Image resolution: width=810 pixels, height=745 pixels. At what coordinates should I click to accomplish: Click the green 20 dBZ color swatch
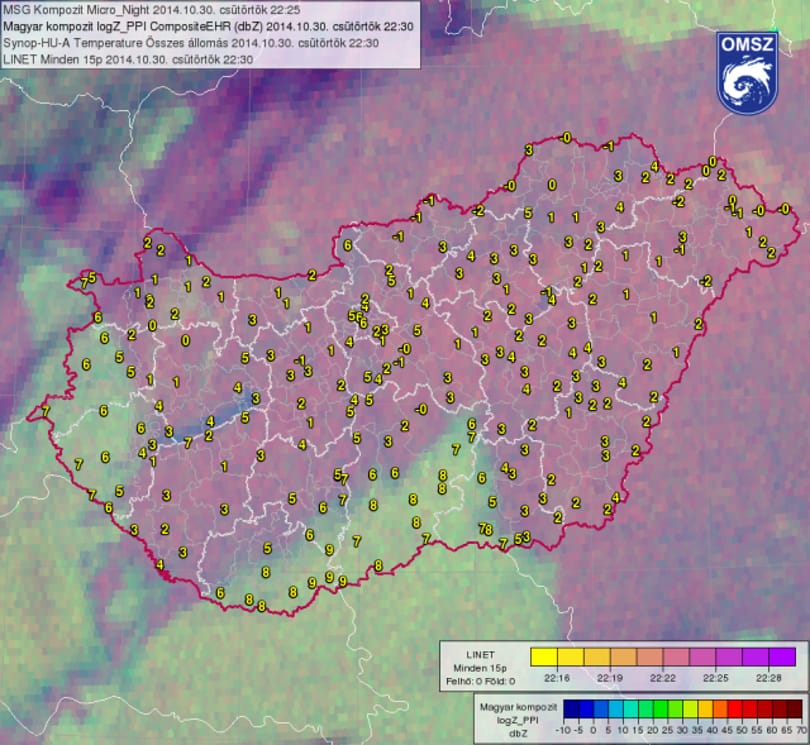coord(660,709)
